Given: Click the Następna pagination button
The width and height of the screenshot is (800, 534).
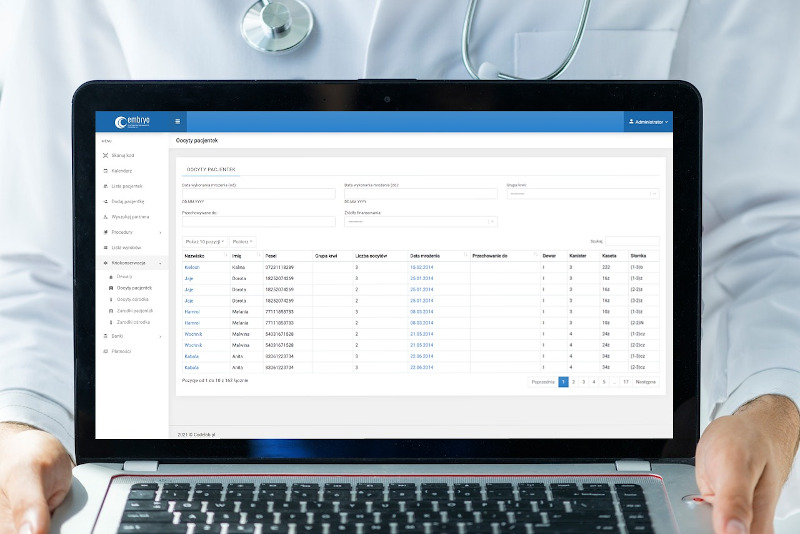Looking at the screenshot, I should tap(645, 381).
